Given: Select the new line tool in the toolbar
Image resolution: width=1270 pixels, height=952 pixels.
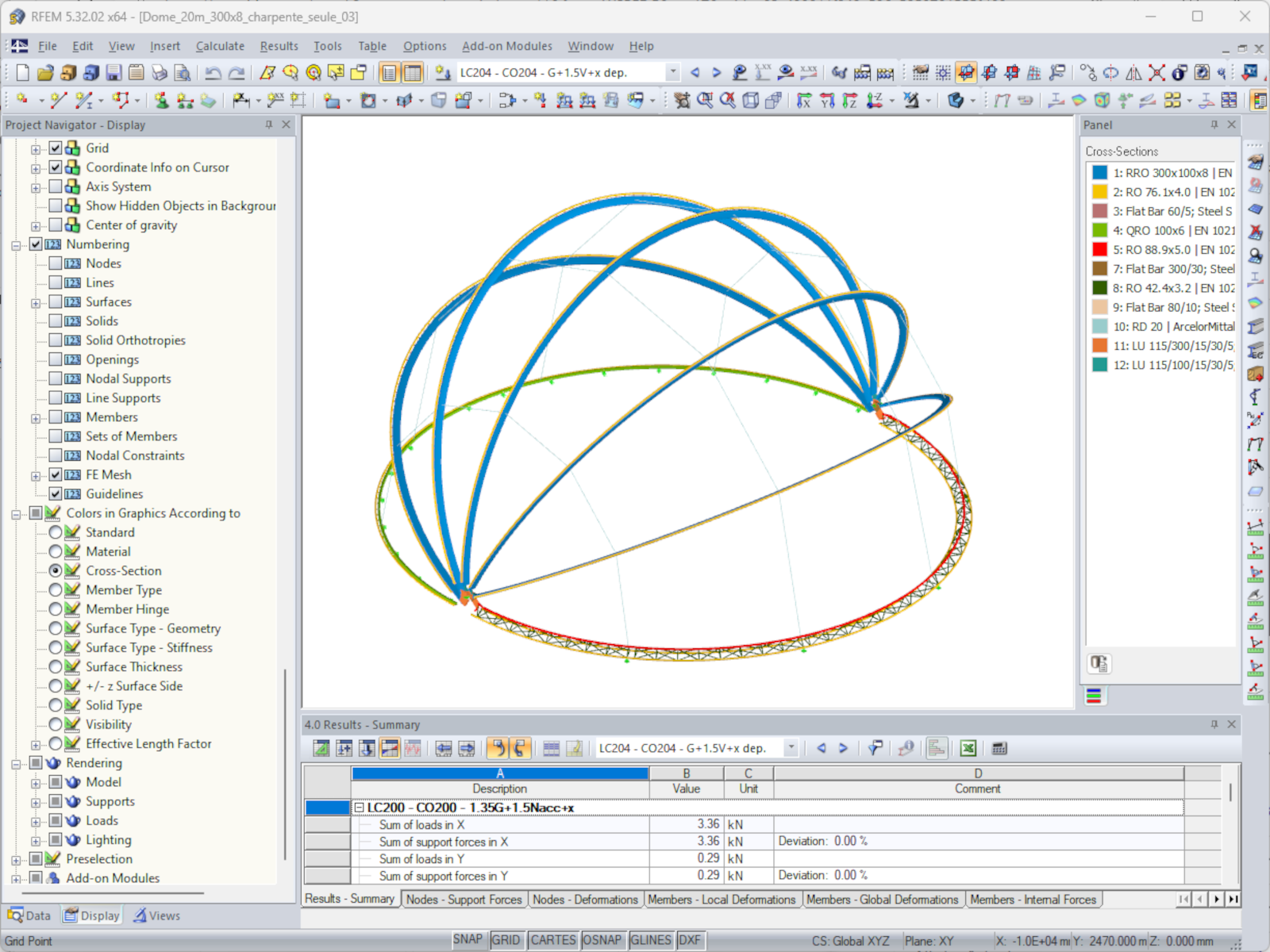Looking at the screenshot, I should [x=58, y=100].
